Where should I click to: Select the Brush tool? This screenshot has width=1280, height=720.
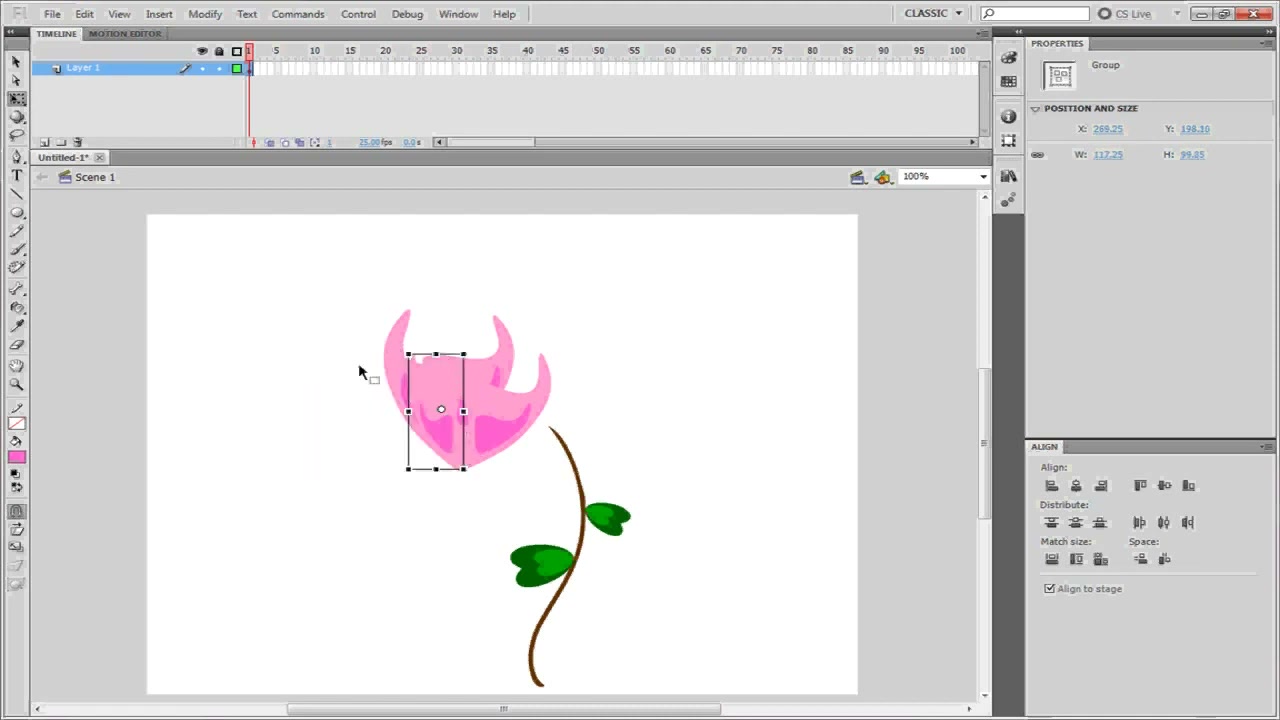click(16, 249)
